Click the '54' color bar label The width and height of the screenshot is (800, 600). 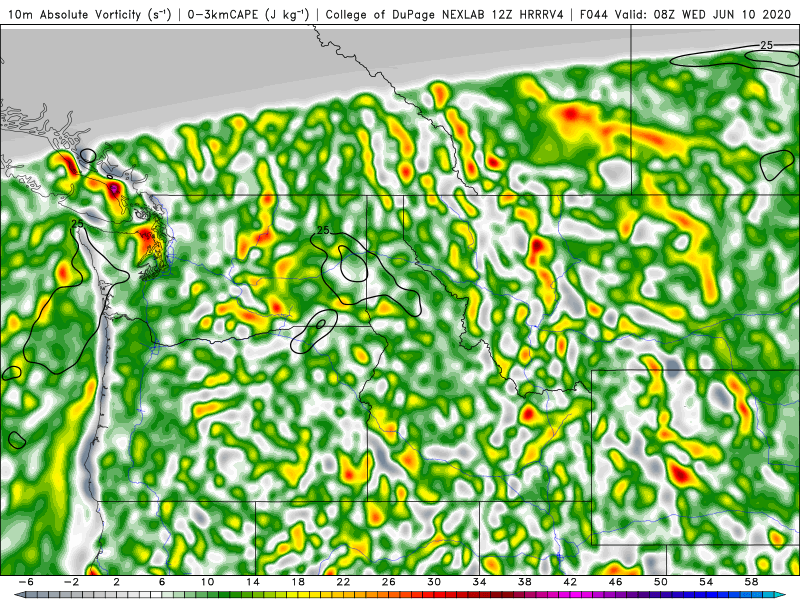pos(706,582)
